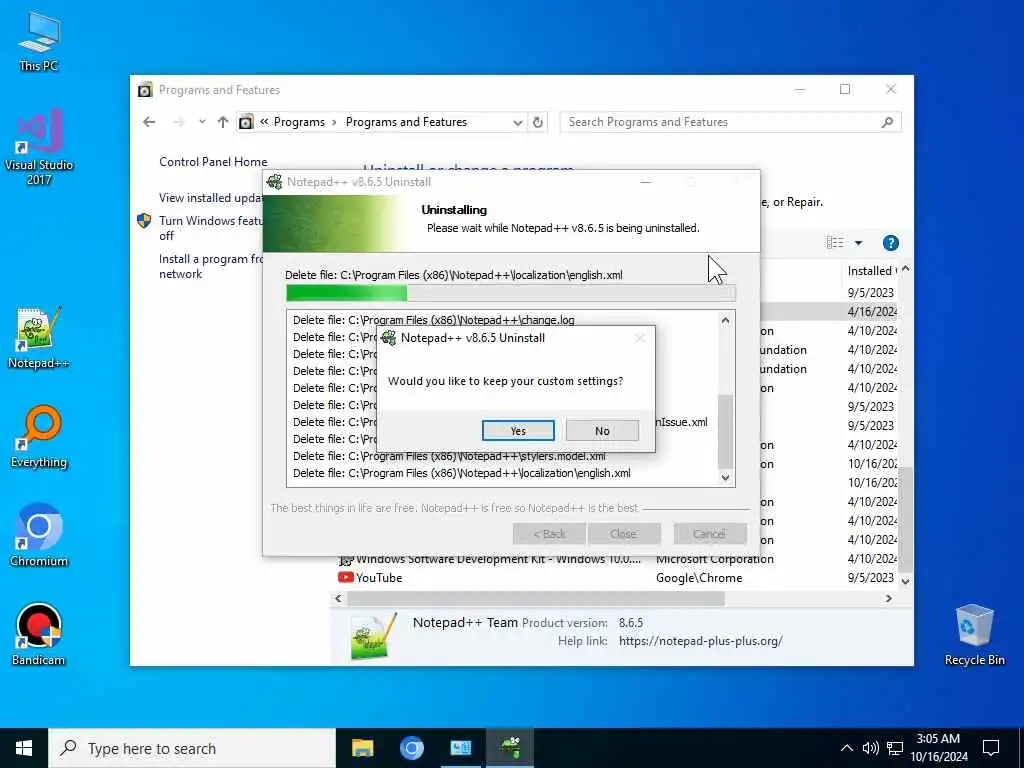Image resolution: width=1024 pixels, height=768 pixels.
Task: Open Programs and Features help icon
Action: [890, 243]
